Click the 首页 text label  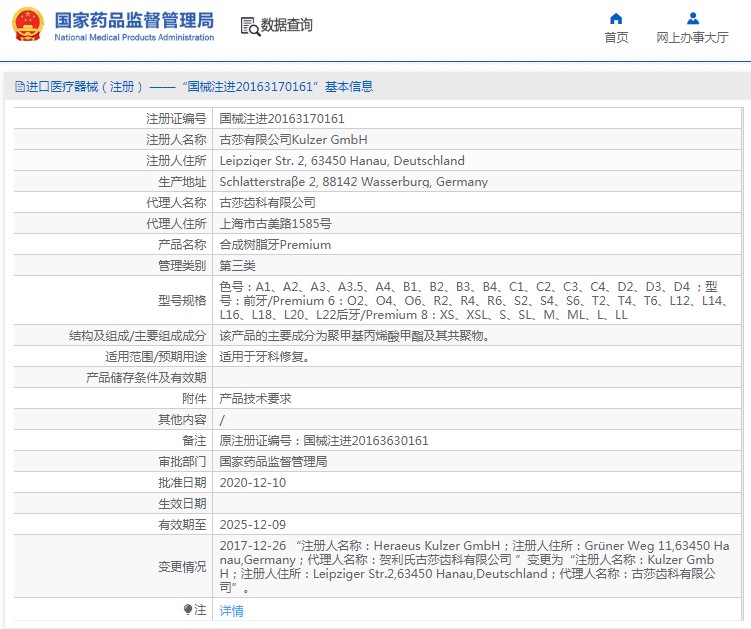pyautogui.click(x=616, y=37)
